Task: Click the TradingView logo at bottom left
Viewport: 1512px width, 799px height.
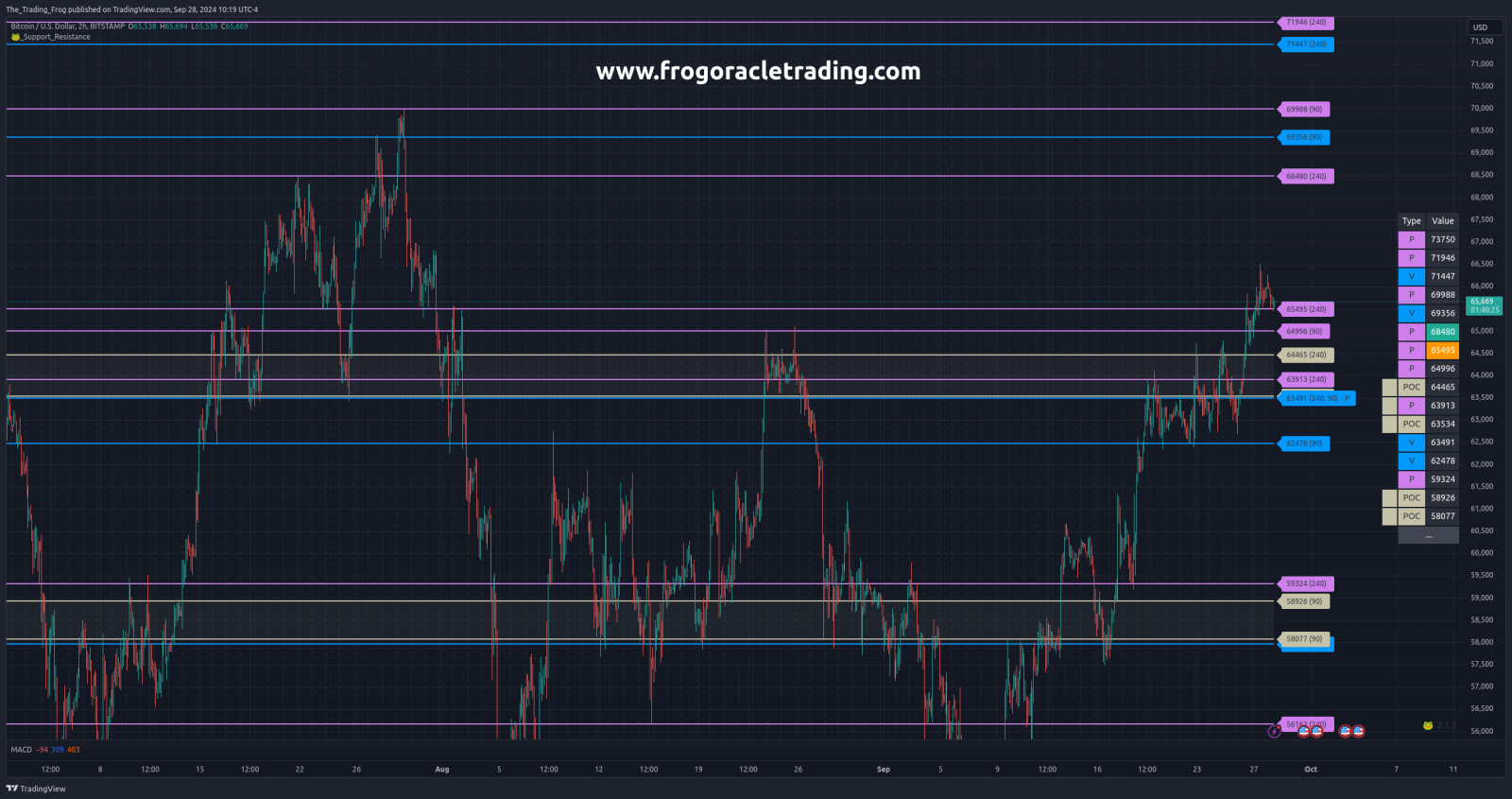Action: [36, 789]
